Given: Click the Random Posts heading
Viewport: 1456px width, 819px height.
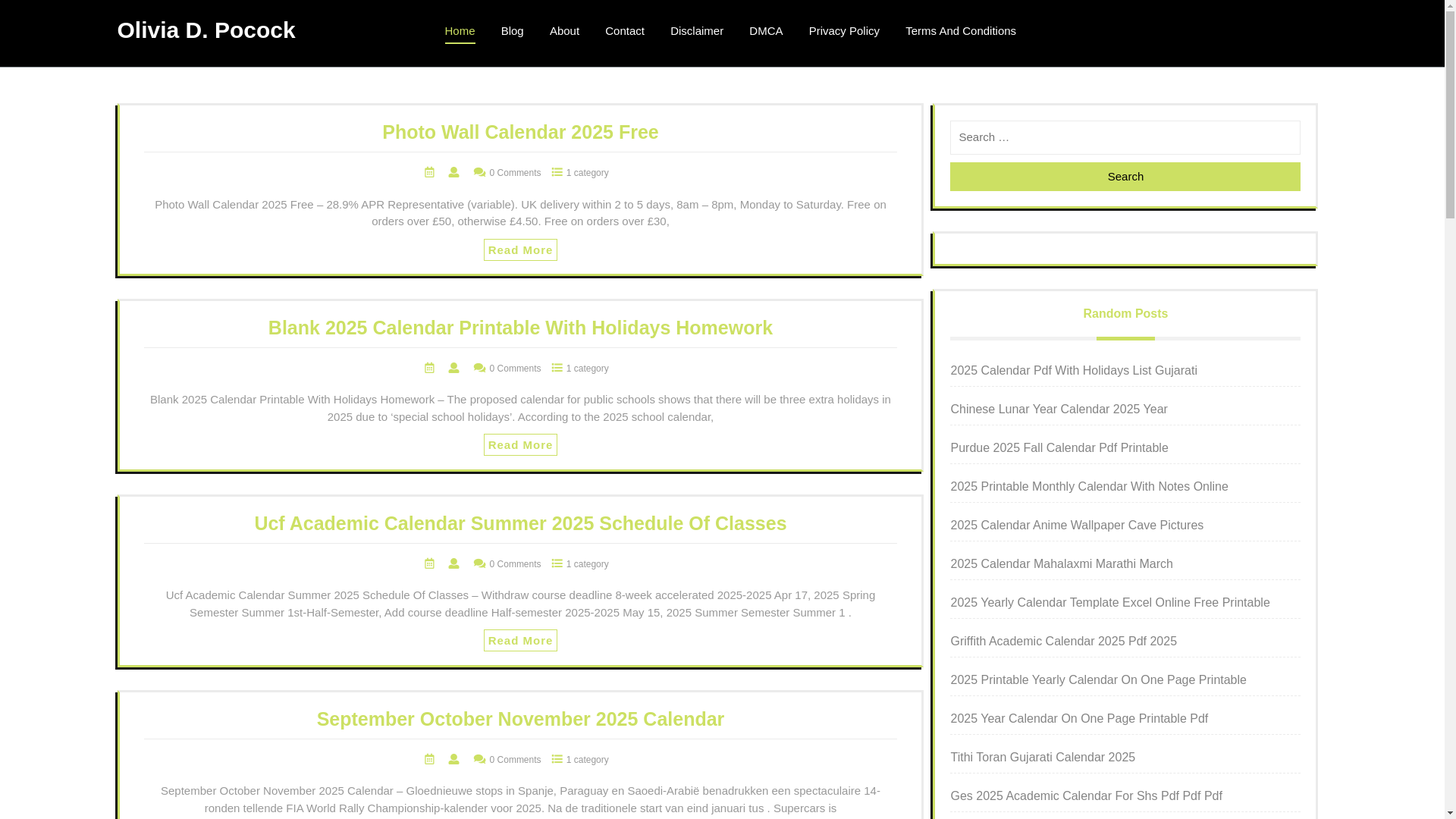Looking at the screenshot, I should pyautogui.click(x=1125, y=314).
